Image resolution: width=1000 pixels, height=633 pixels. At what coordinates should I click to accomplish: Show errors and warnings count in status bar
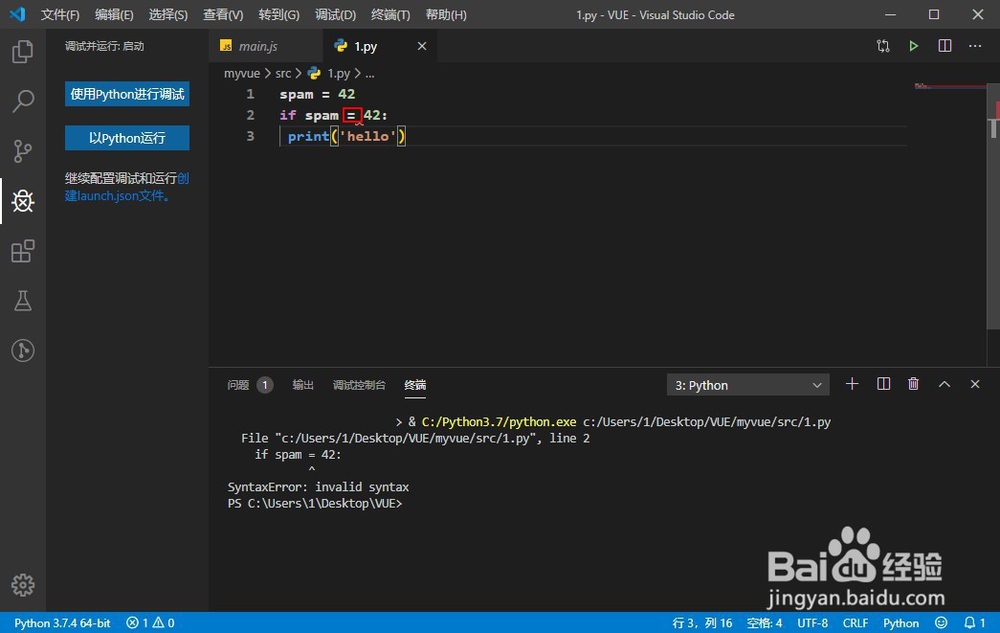coord(150,622)
